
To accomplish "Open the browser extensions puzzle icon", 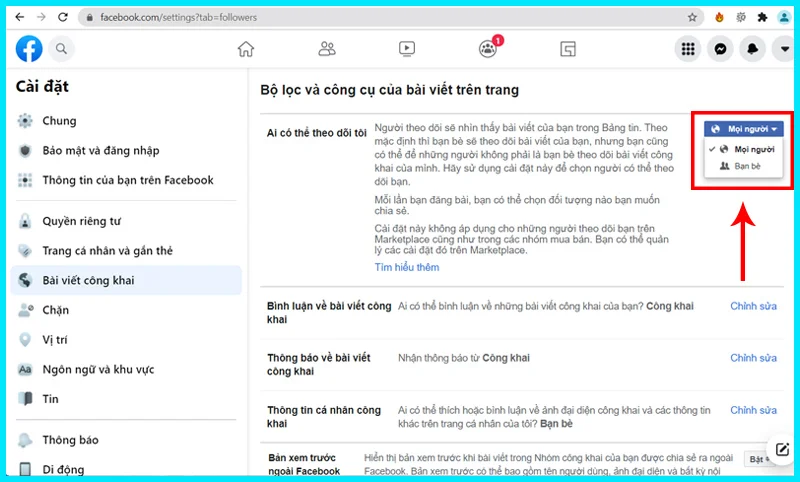I will point(762,17).
